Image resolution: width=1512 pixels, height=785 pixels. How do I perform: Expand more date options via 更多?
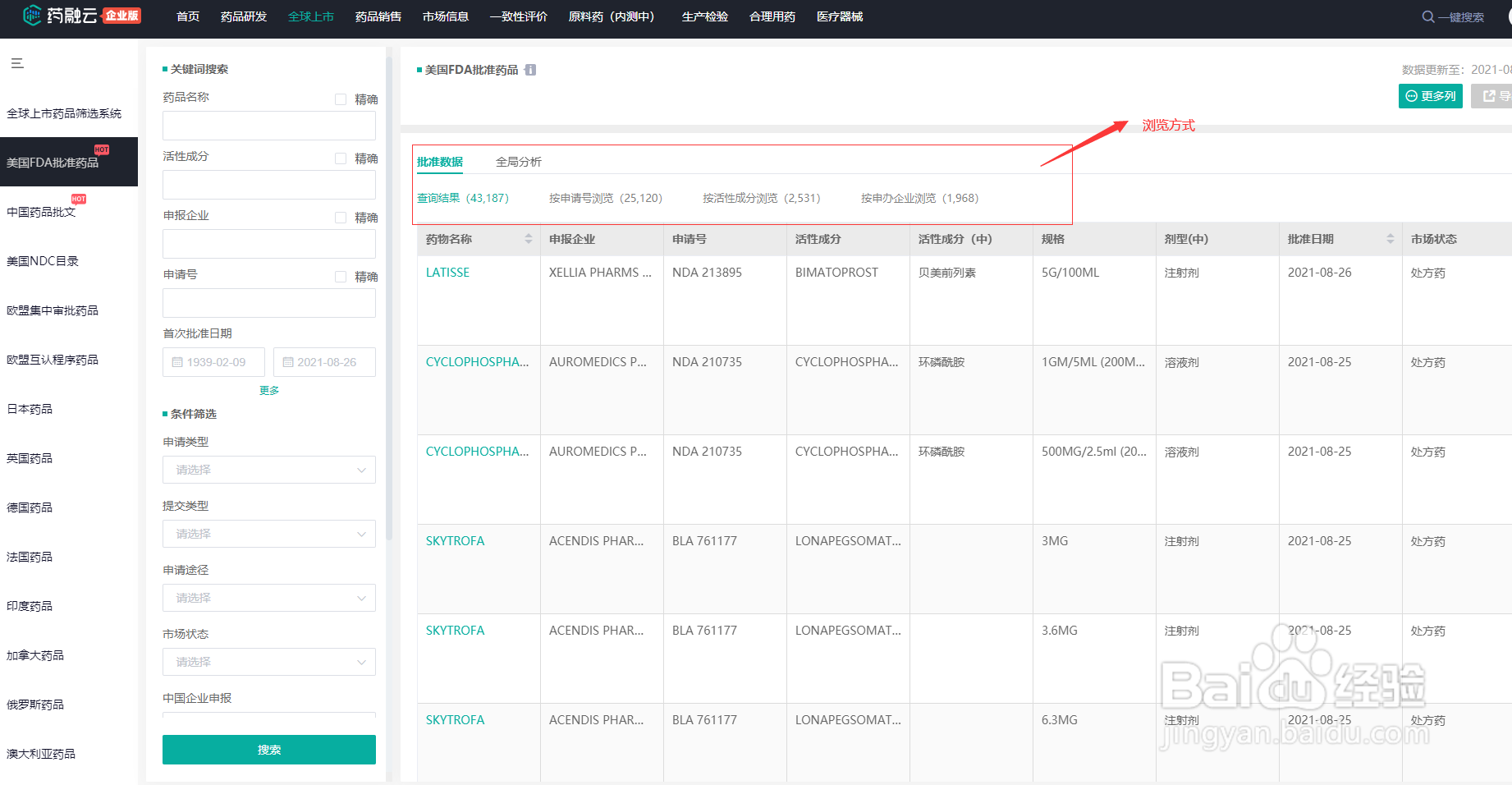(x=269, y=391)
